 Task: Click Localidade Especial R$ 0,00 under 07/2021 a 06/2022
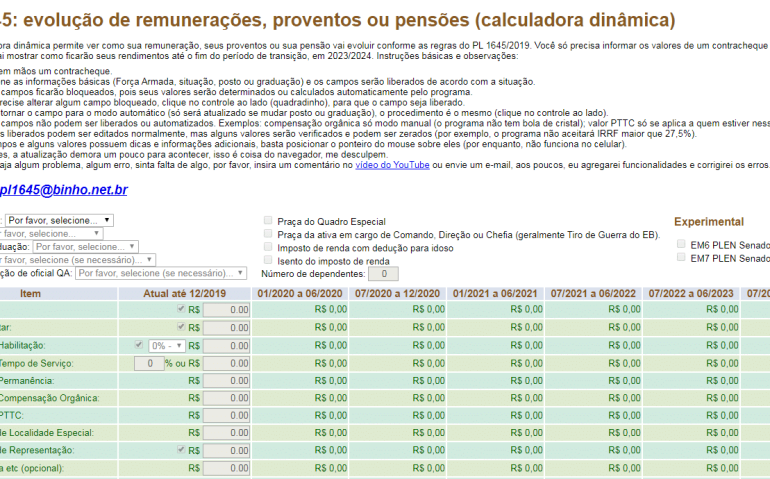624,433
